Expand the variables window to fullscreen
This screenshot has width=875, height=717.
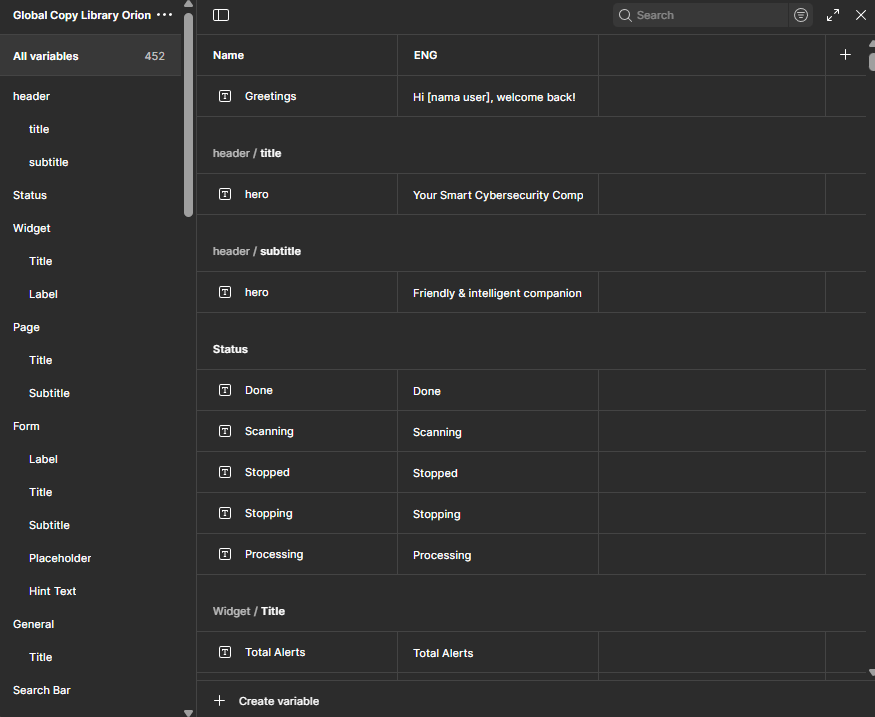coord(833,15)
